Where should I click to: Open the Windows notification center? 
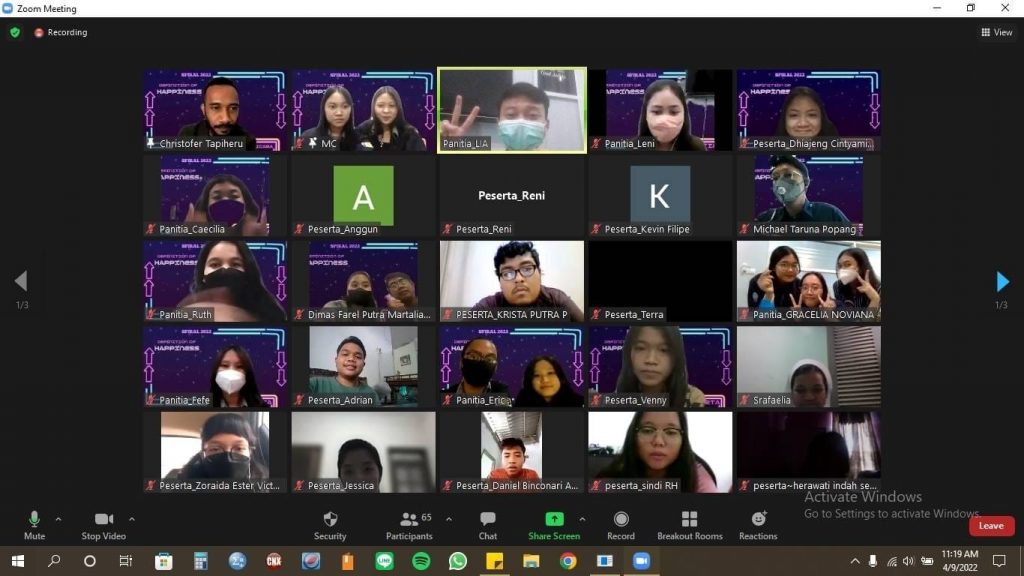tap(999, 561)
